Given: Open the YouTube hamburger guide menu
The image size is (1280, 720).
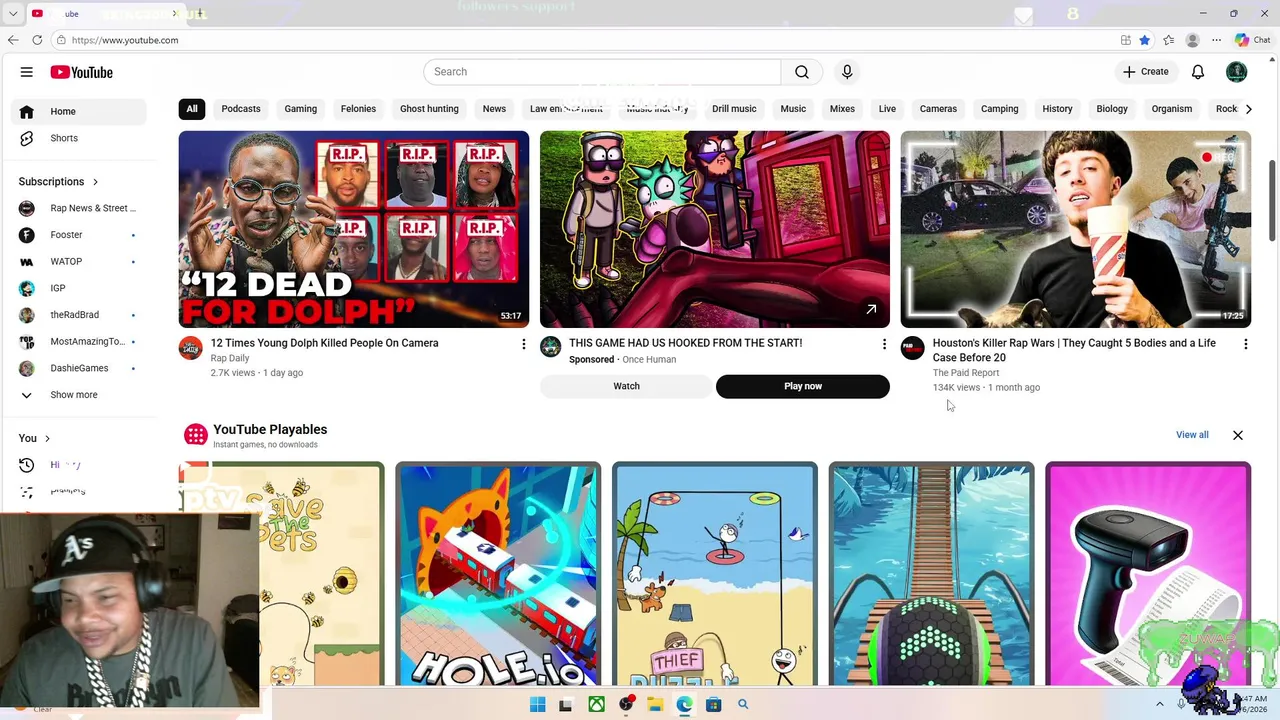Looking at the screenshot, I should click(x=27, y=72).
